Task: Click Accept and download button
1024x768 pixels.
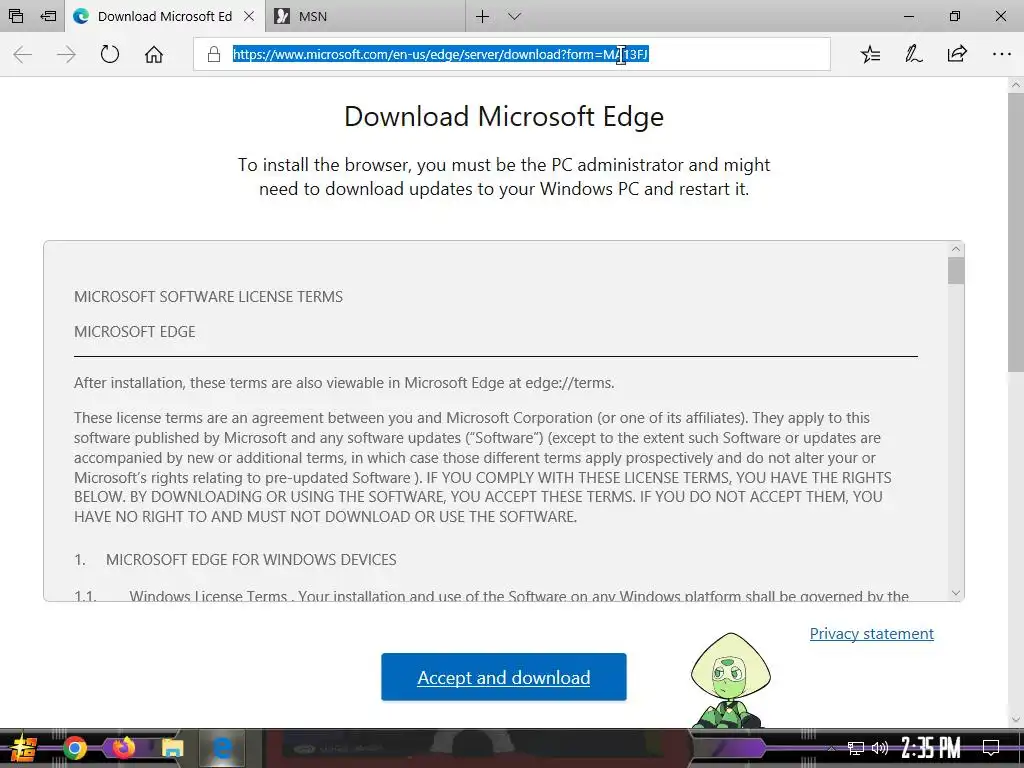Action: point(504,677)
